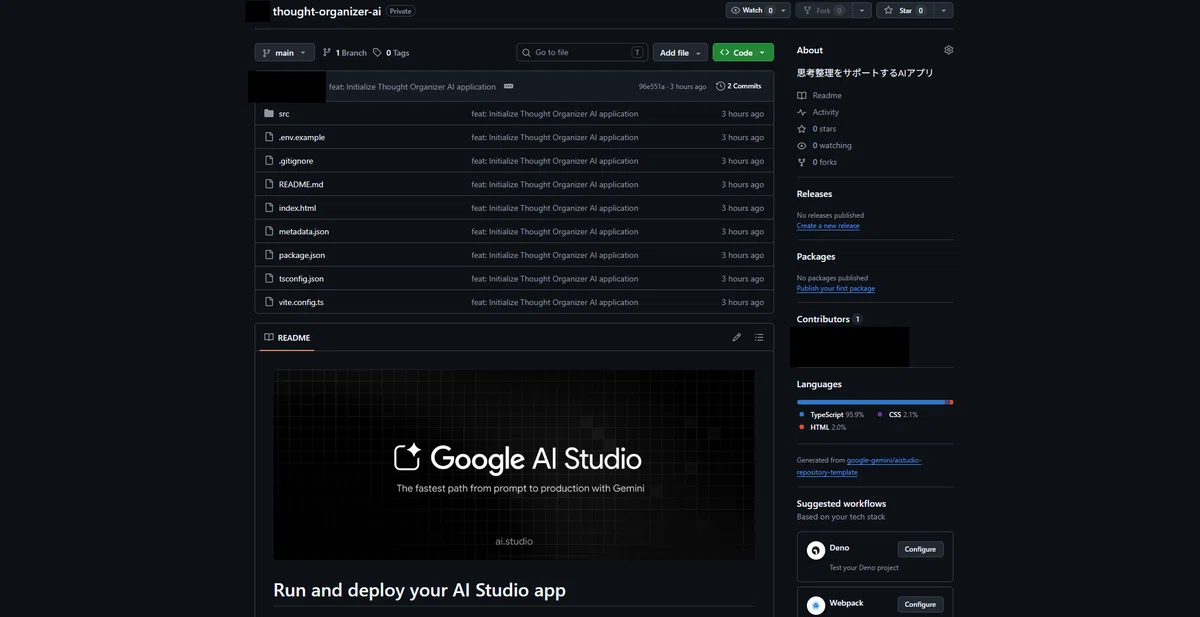The height and width of the screenshot is (617, 1200).
Task: View the 0 watching link
Action: (x=824, y=146)
